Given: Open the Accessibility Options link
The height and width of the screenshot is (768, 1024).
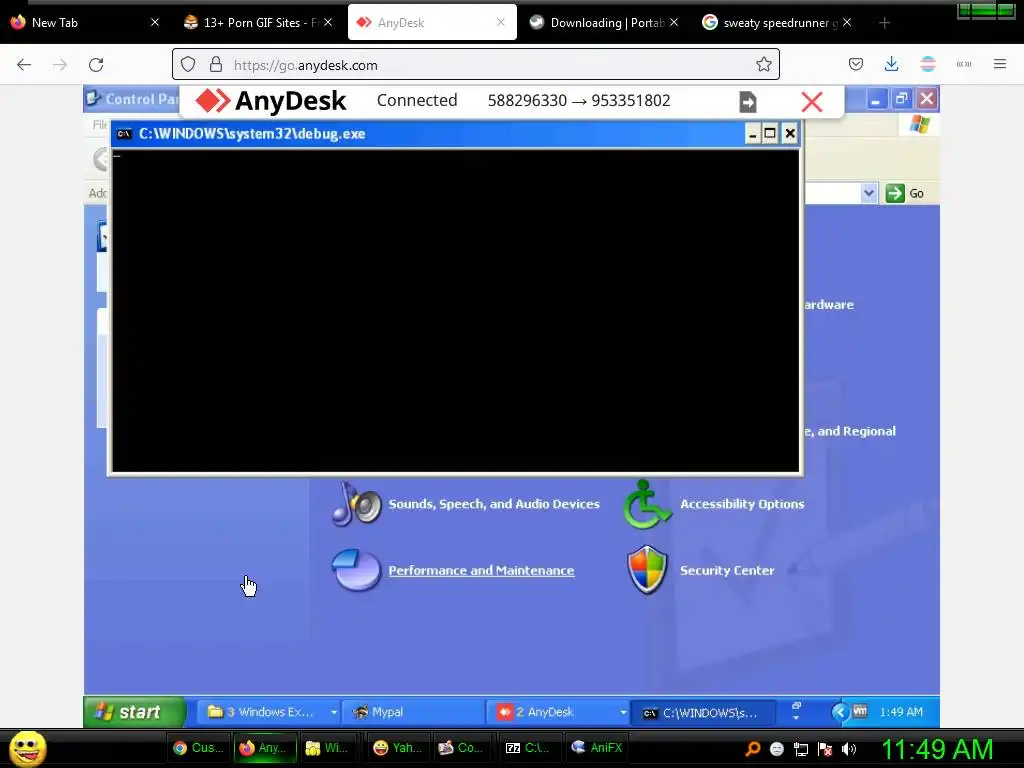Looking at the screenshot, I should point(742,504).
